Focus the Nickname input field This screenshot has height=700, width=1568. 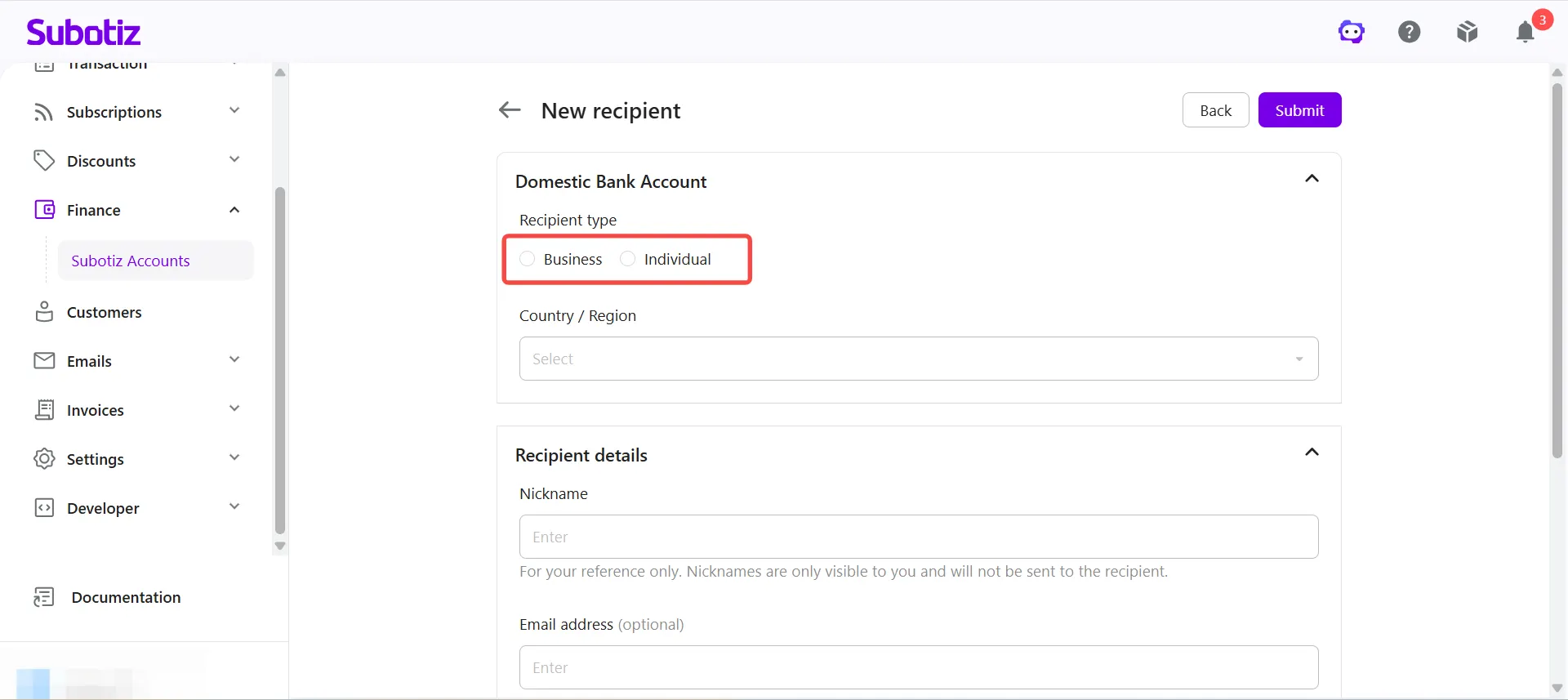(x=919, y=537)
